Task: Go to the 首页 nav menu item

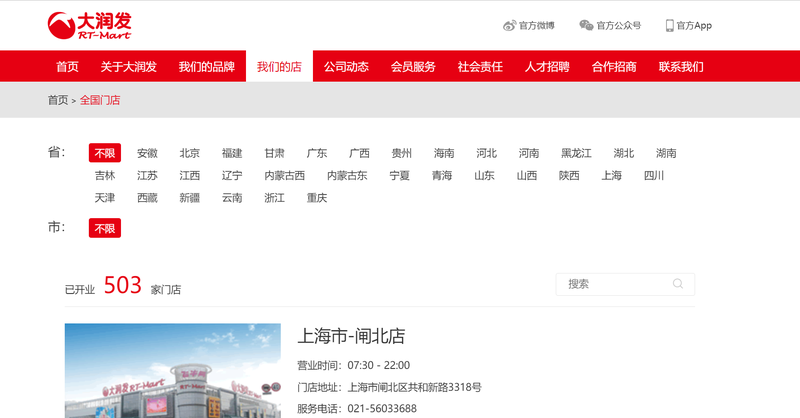Action: pos(67,67)
